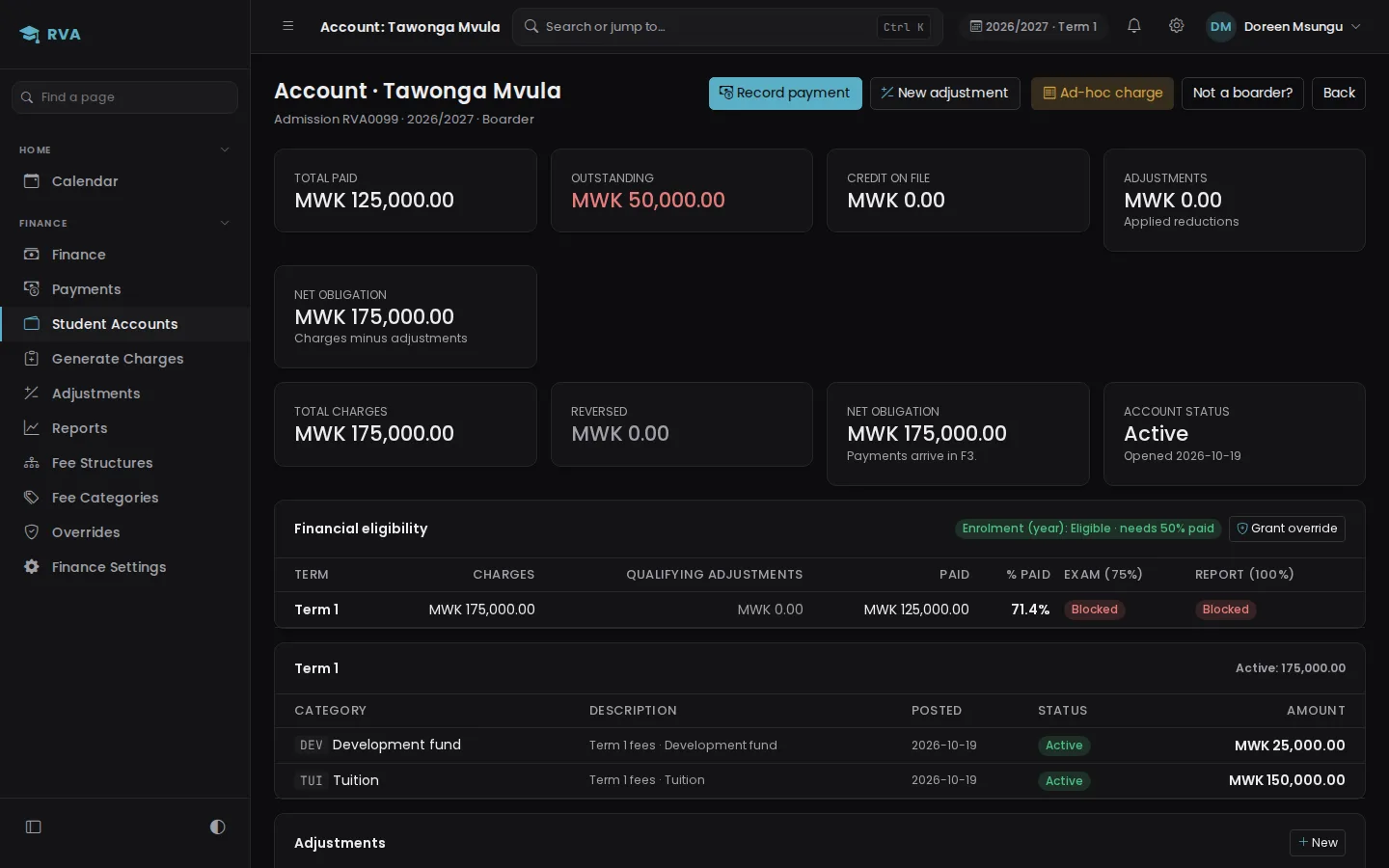Screen dimensions: 1389x868
Task: Click the Finance Settings gear icon
Action: pyautogui.click(x=32, y=567)
